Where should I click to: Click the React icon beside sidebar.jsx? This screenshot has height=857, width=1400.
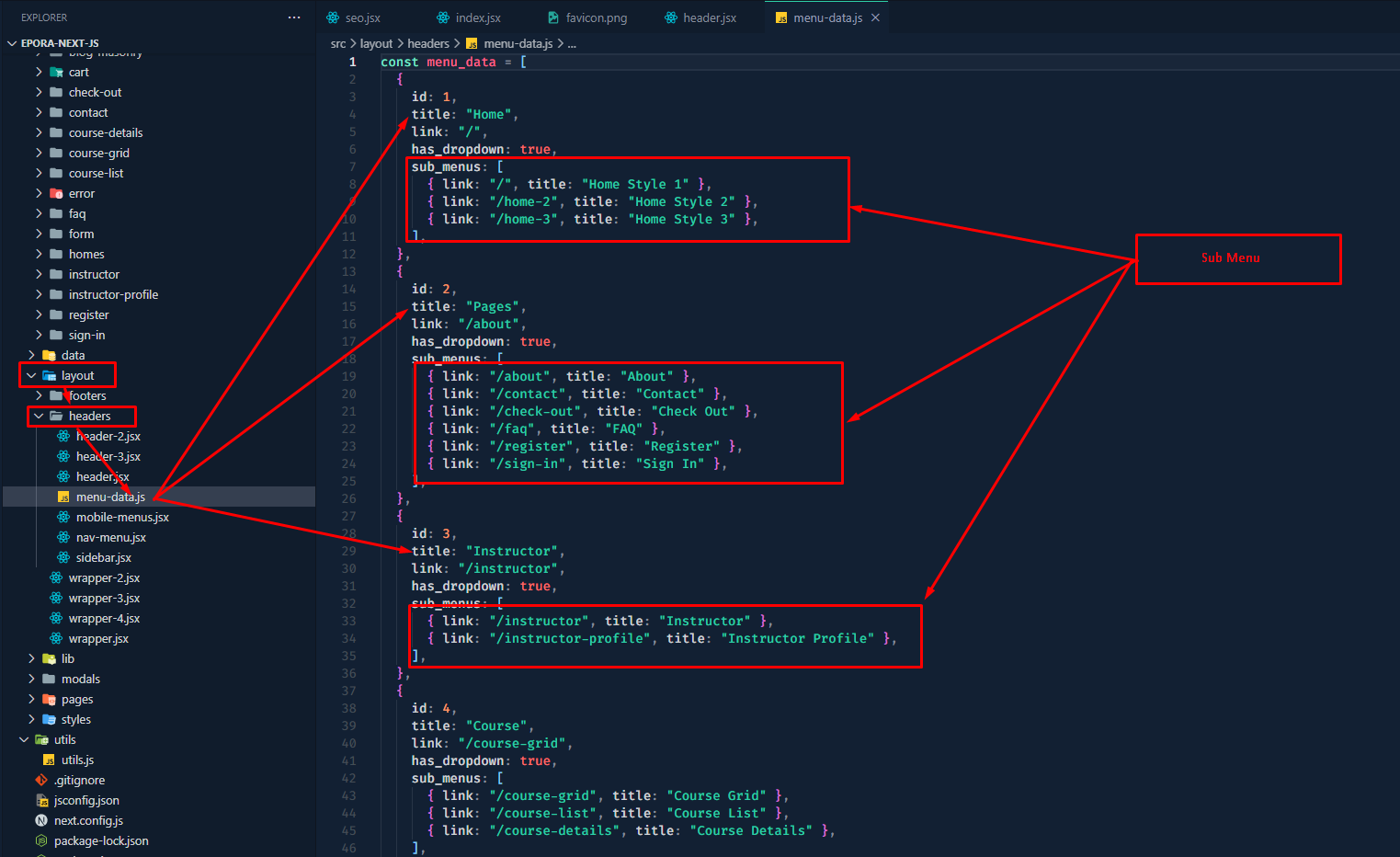click(x=63, y=557)
